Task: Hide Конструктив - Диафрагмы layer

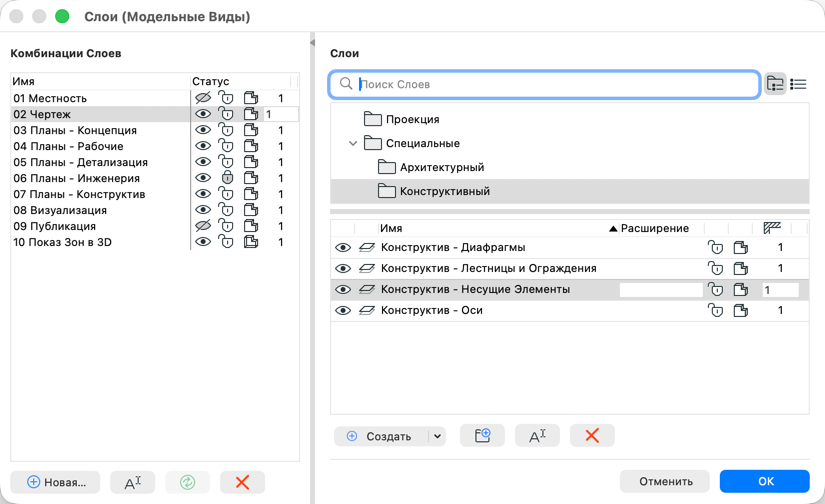Action: click(x=343, y=247)
